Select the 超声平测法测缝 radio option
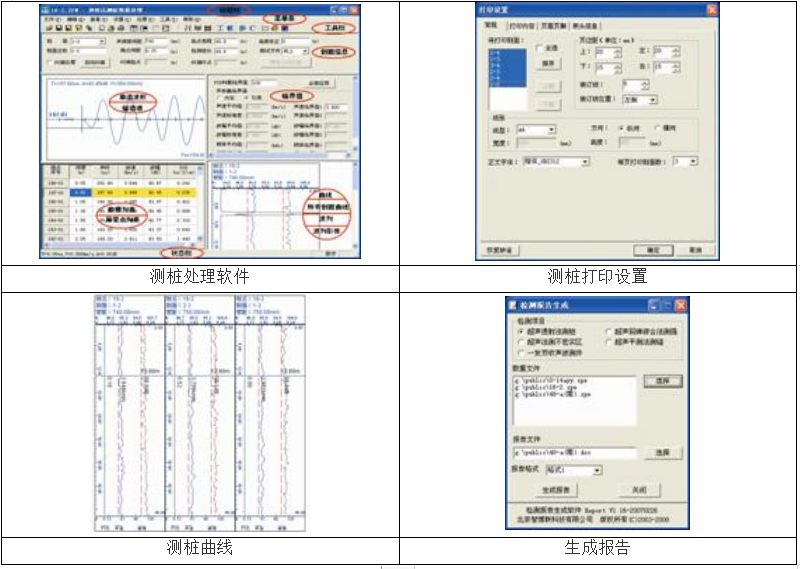This screenshot has width=800, height=569. point(610,341)
